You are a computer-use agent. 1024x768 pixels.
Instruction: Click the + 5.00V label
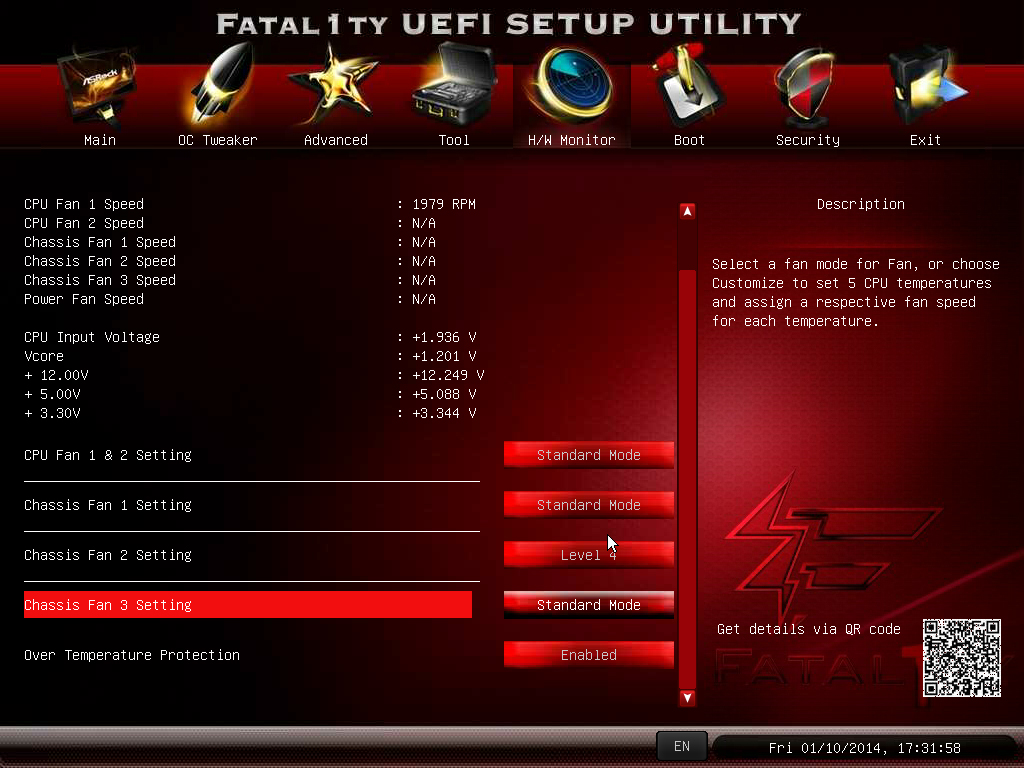point(52,394)
